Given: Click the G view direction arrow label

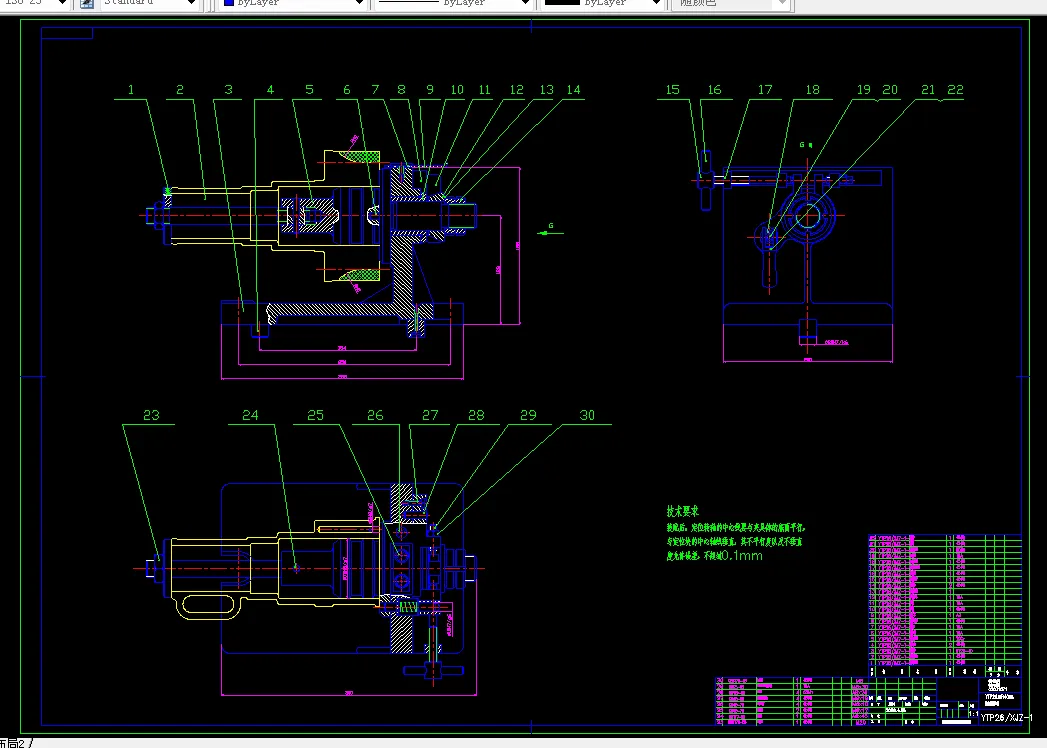Looking at the screenshot, I should coord(551,226).
